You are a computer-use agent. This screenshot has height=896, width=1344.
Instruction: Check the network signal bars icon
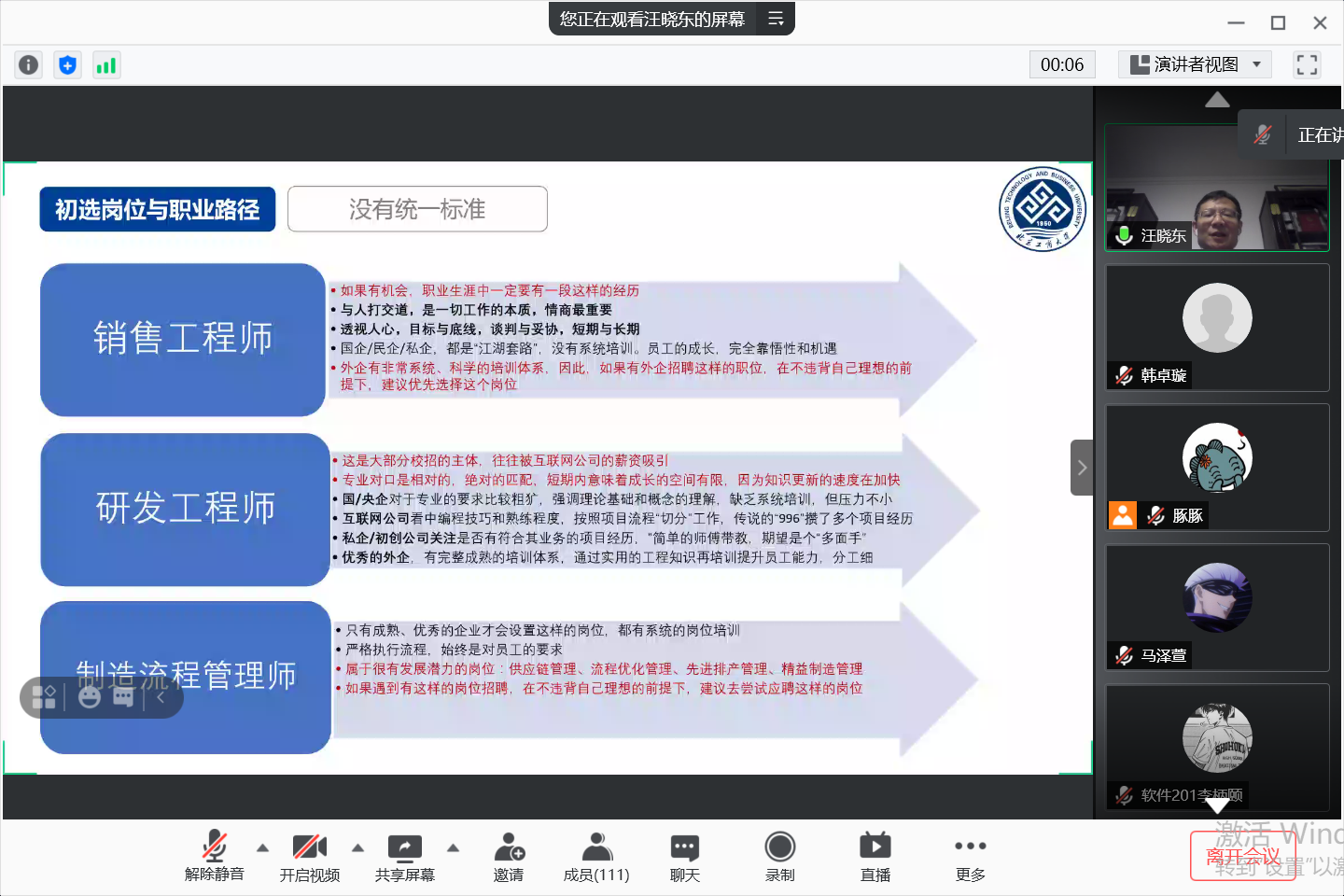[106, 64]
